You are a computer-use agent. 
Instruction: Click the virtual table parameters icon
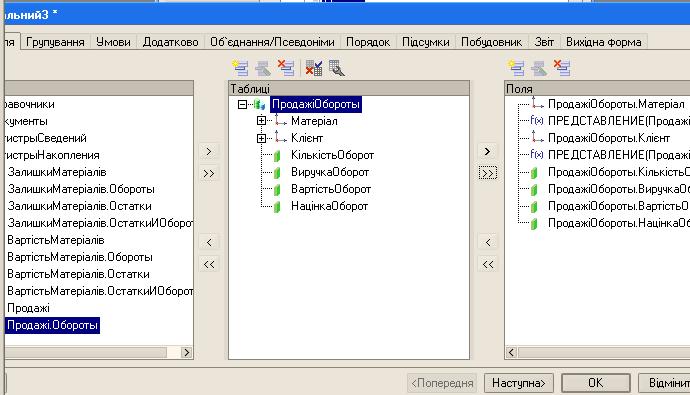(314, 68)
